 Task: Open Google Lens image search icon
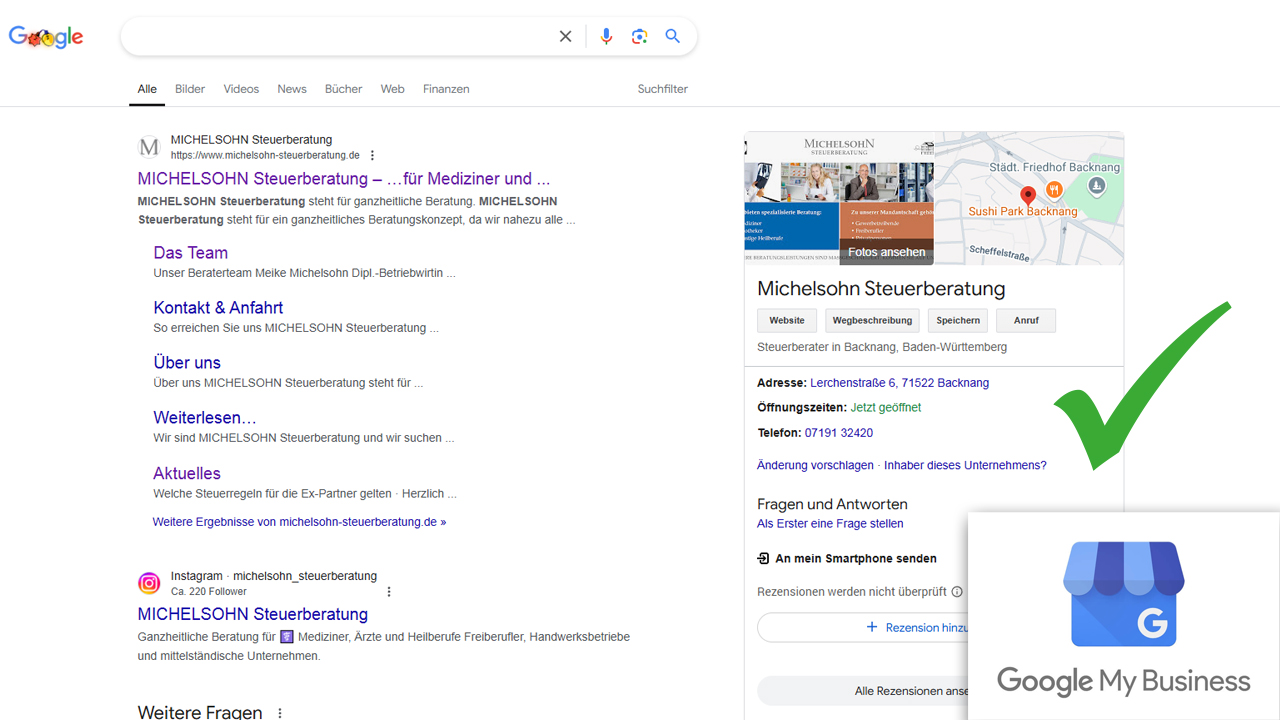click(640, 37)
